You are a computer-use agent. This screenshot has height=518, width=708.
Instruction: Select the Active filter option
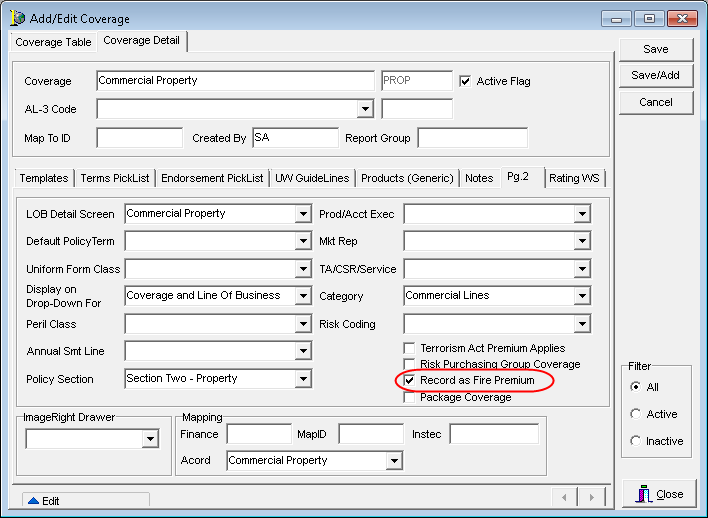(x=635, y=414)
